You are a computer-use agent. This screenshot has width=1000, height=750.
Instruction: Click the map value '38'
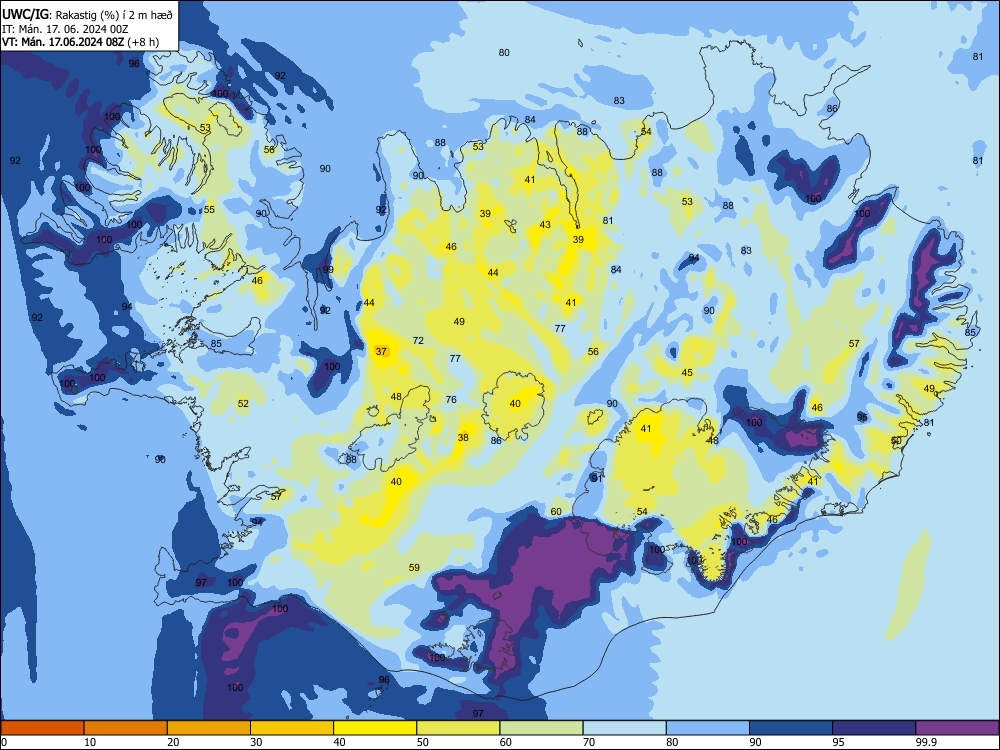(x=463, y=438)
